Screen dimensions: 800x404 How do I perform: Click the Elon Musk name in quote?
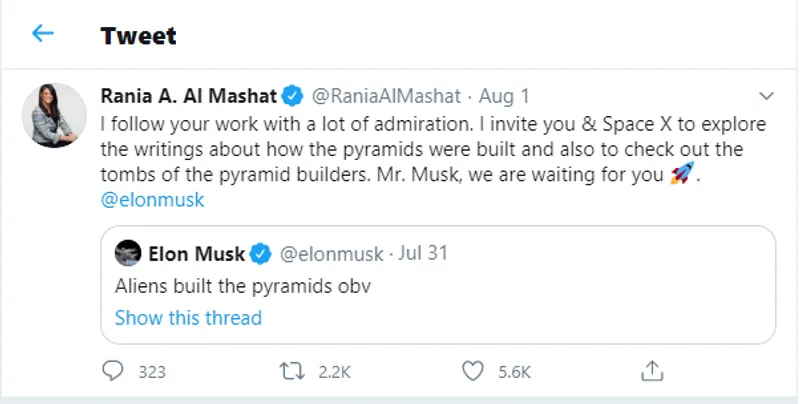coord(195,252)
